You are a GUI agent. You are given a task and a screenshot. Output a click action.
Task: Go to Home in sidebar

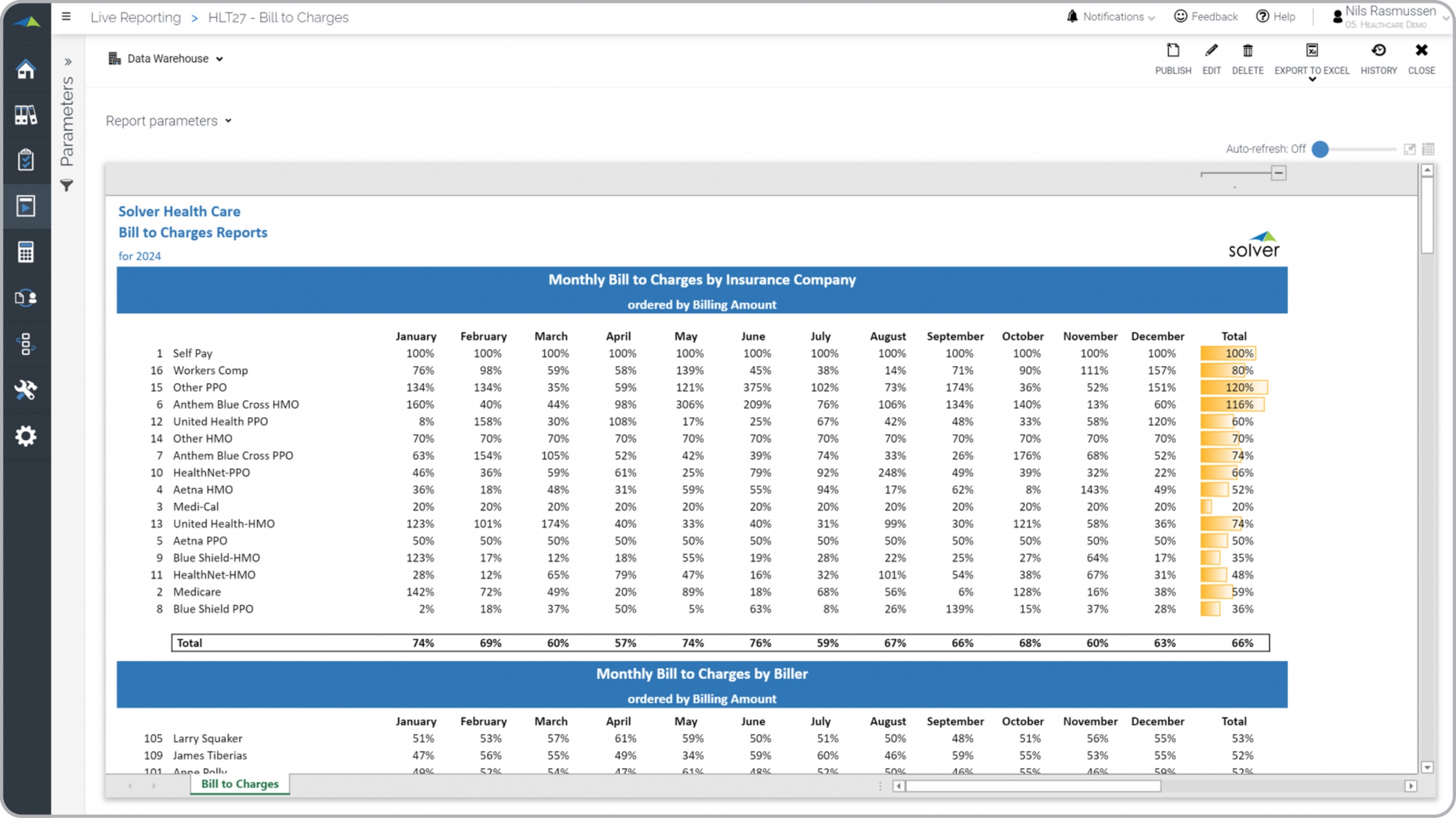(x=26, y=69)
